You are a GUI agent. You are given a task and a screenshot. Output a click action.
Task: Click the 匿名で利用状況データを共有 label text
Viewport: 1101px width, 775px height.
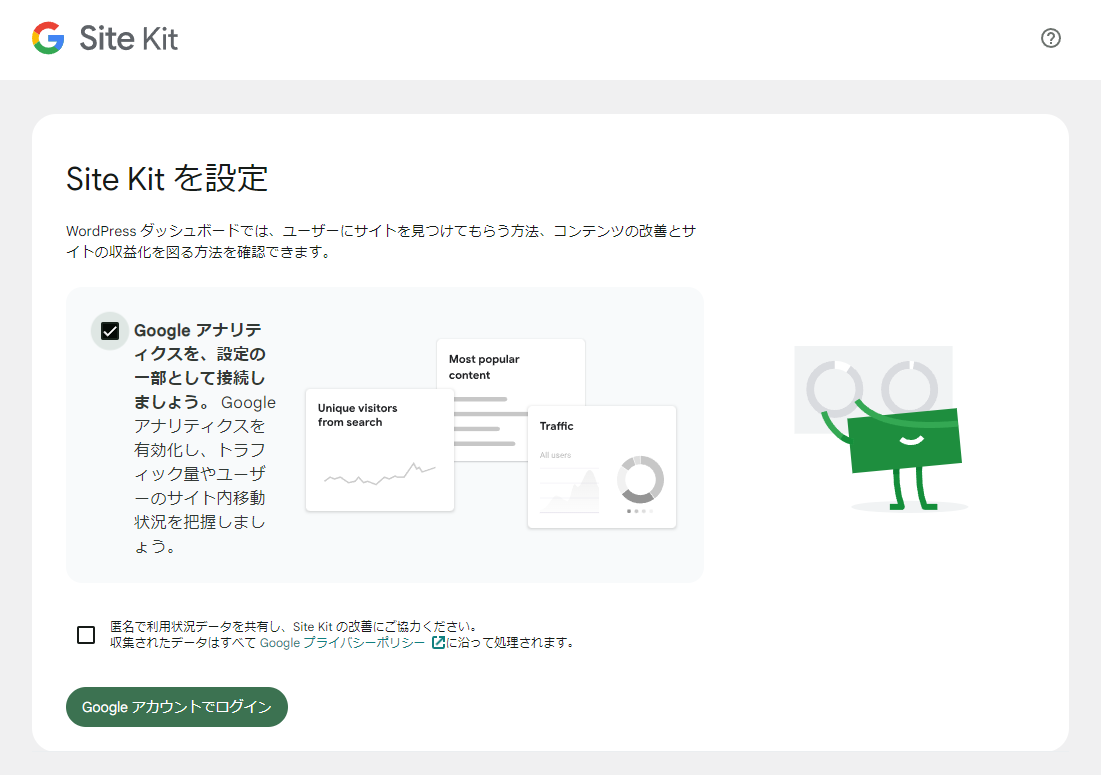point(294,627)
